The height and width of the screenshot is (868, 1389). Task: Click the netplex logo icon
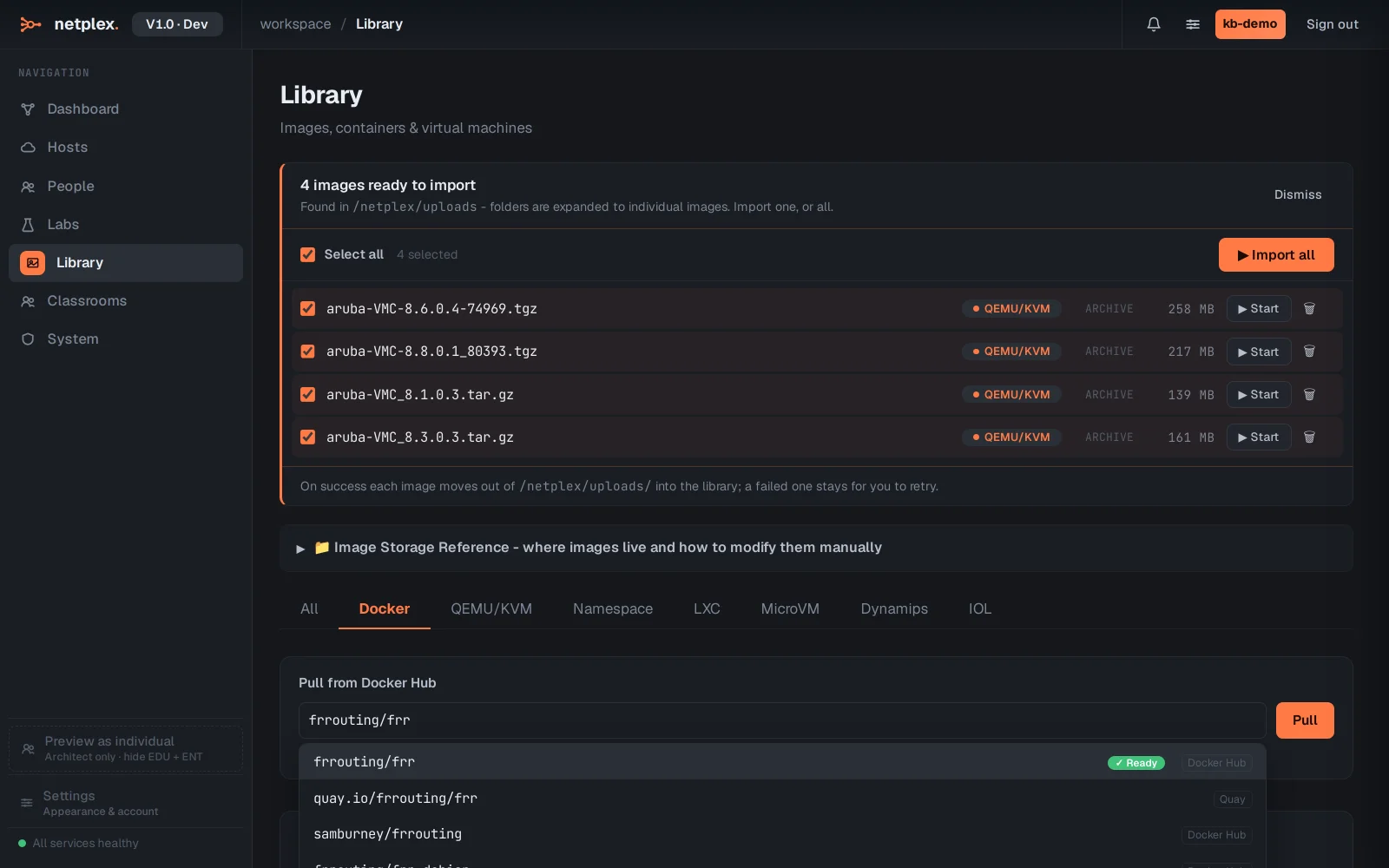coord(30,24)
